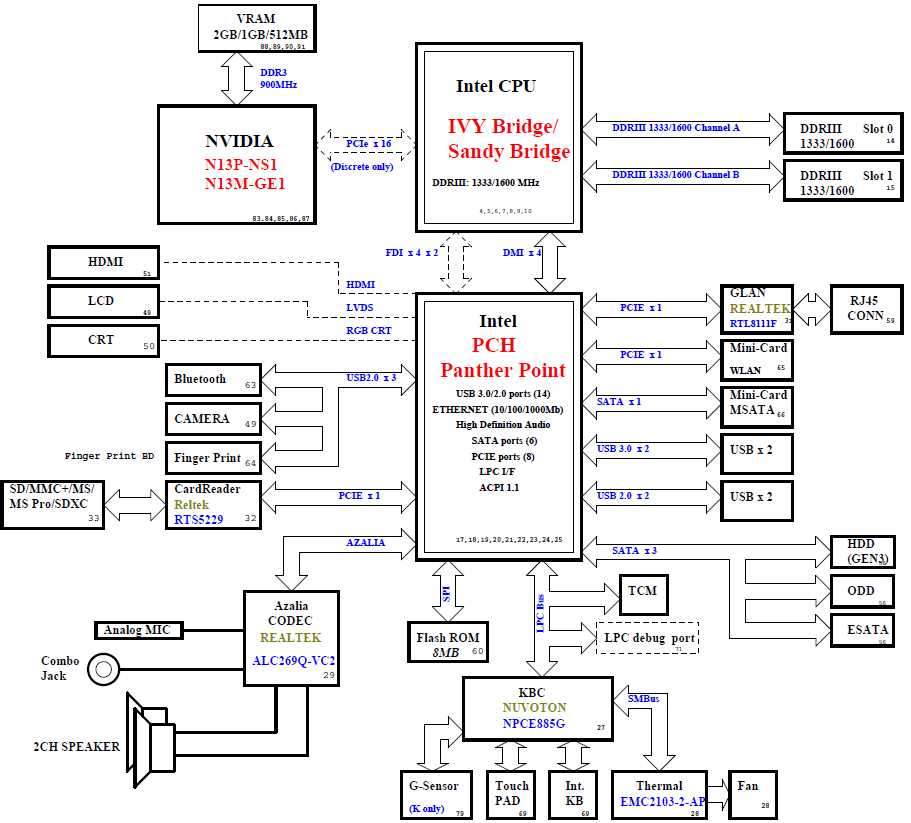Click the LVDS signal label
This screenshot has width=911, height=823.
pyautogui.click(x=360, y=307)
